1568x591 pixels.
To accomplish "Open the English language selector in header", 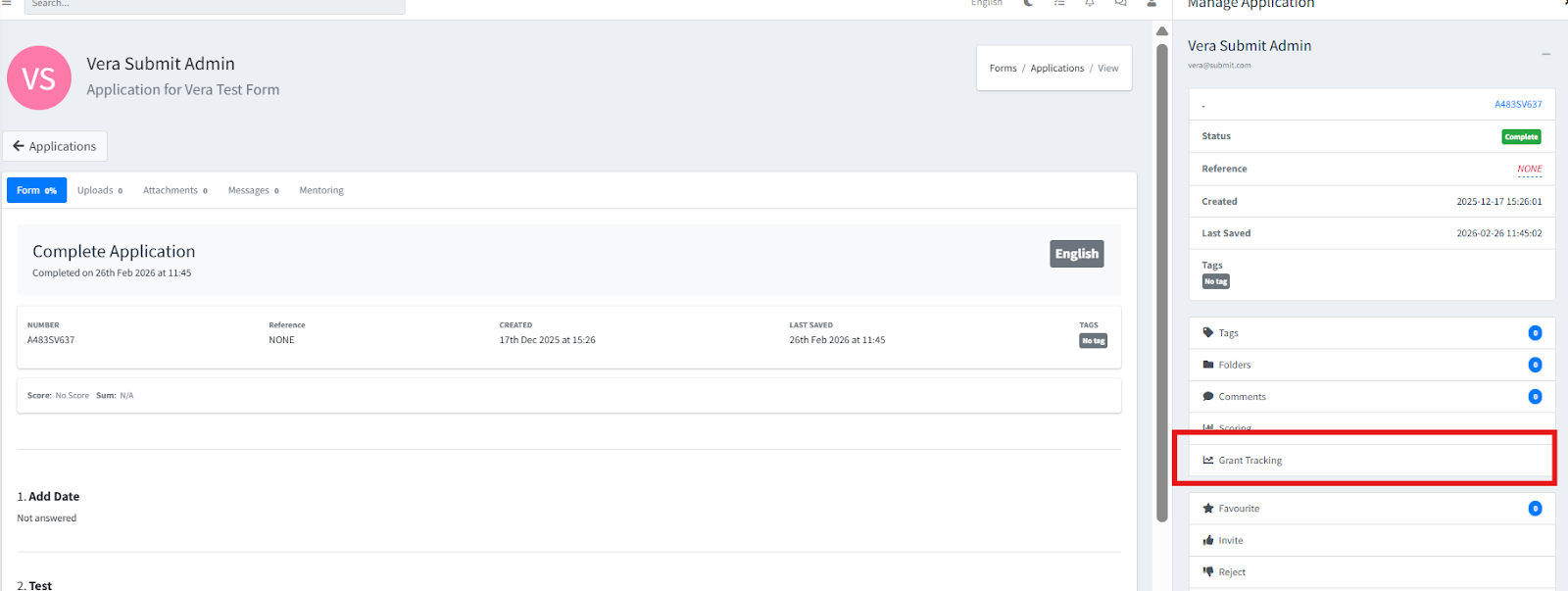I will click(986, 4).
